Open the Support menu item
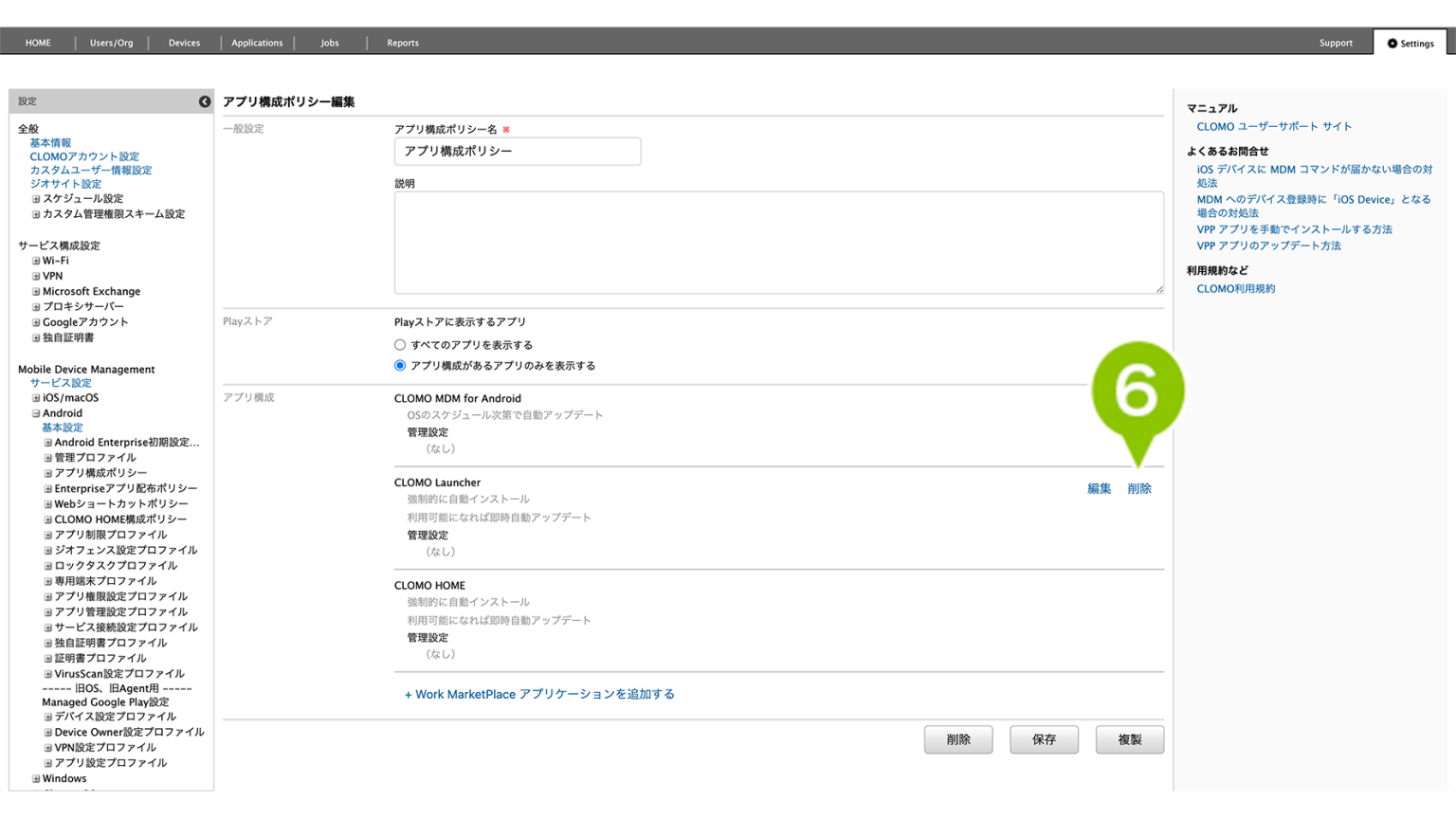The width and height of the screenshot is (1456, 819). (x=1336, y=43)
